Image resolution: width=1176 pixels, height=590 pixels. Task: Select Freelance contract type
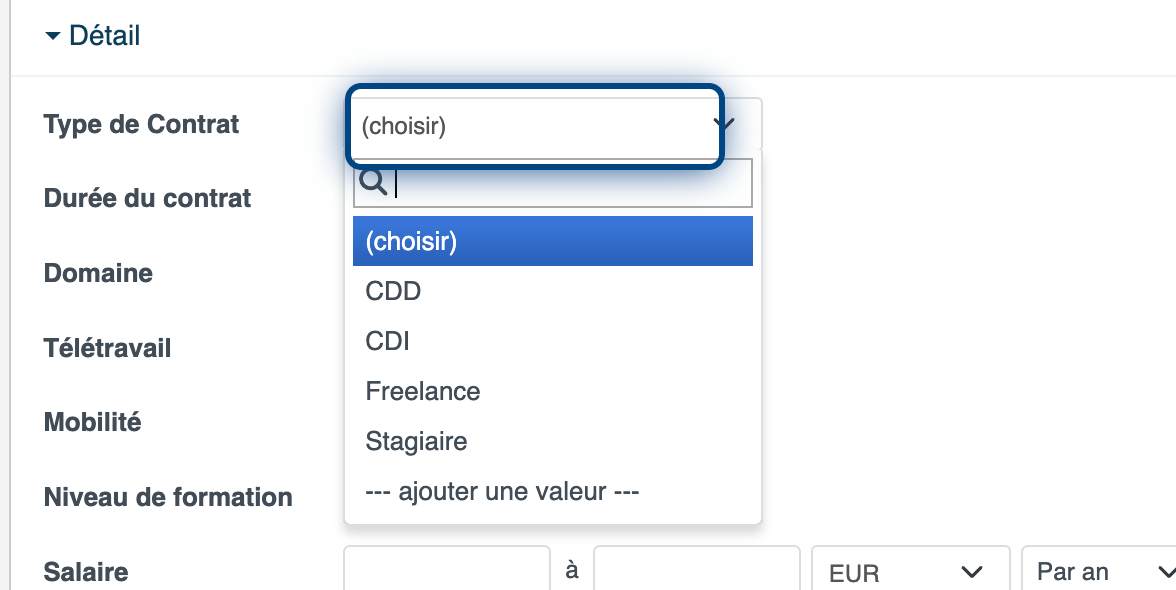[x=423, y=391]
